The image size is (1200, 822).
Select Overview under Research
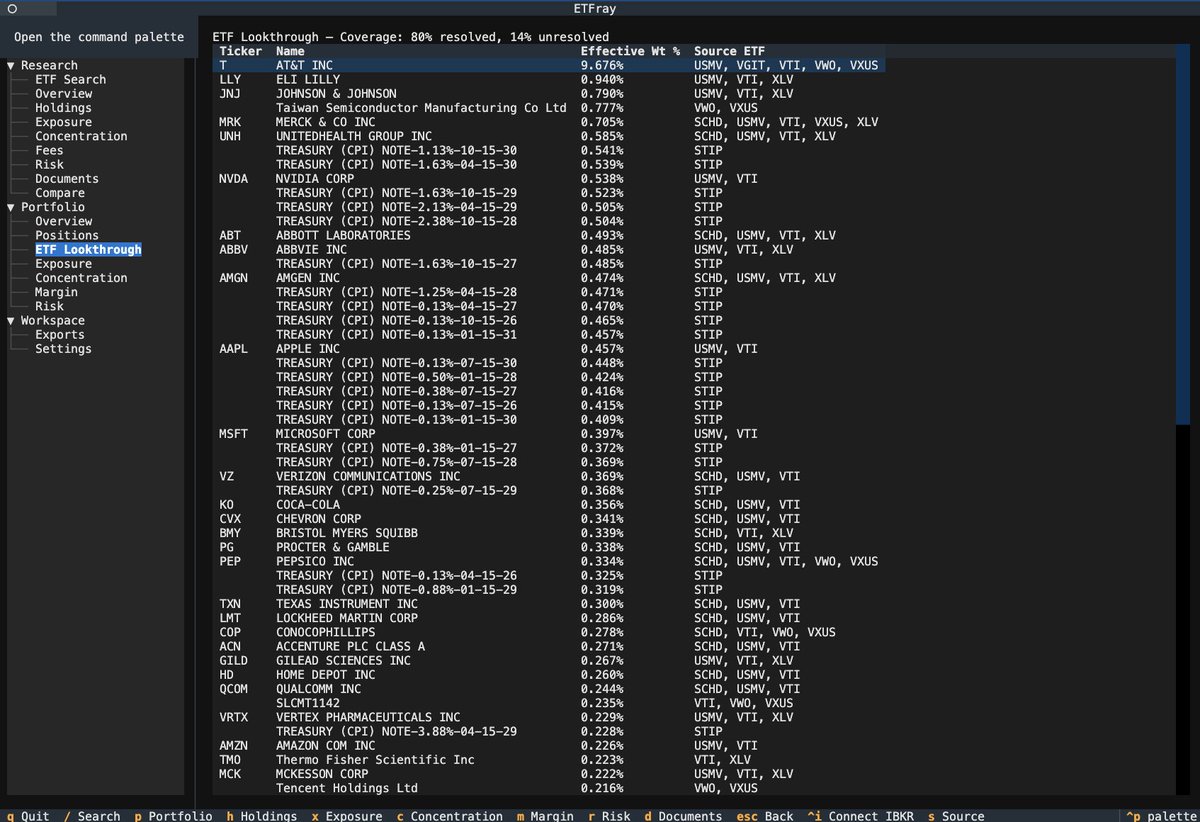[x=63, y=94]
